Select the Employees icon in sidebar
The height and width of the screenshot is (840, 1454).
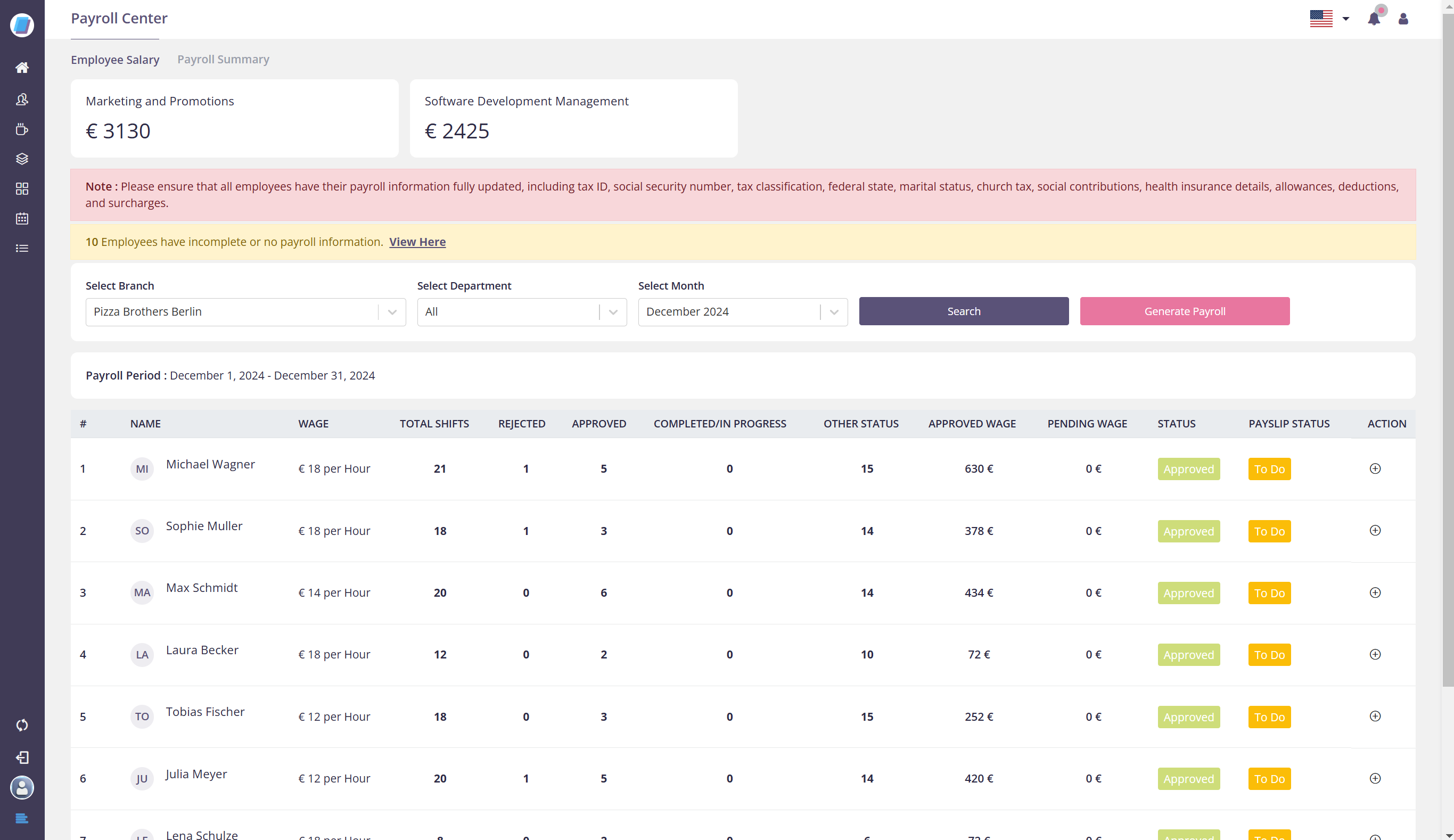[x=22, y=98]
